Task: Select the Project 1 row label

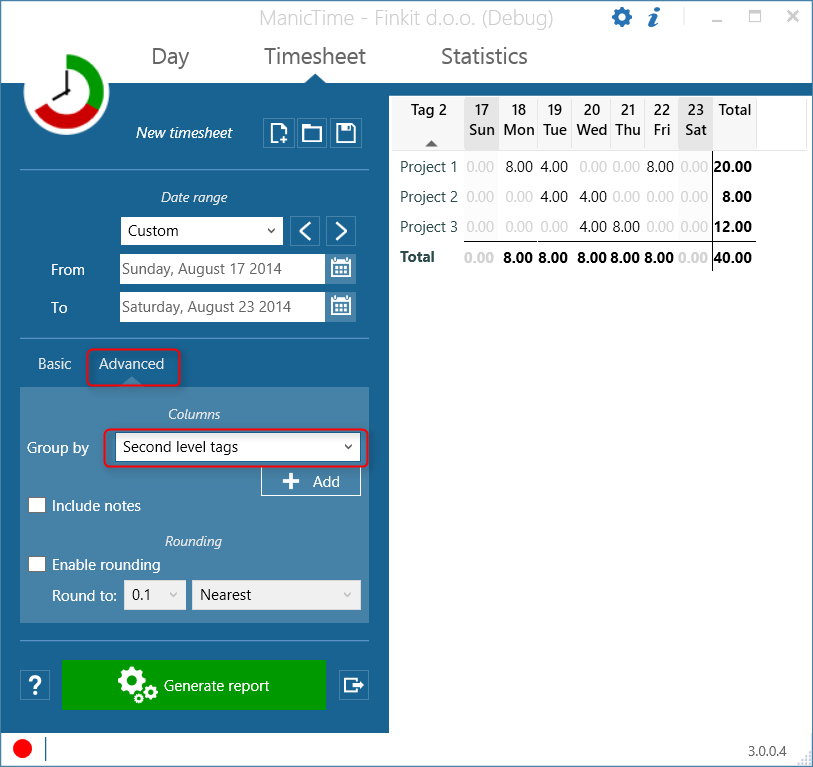Action: coord(428,167)
